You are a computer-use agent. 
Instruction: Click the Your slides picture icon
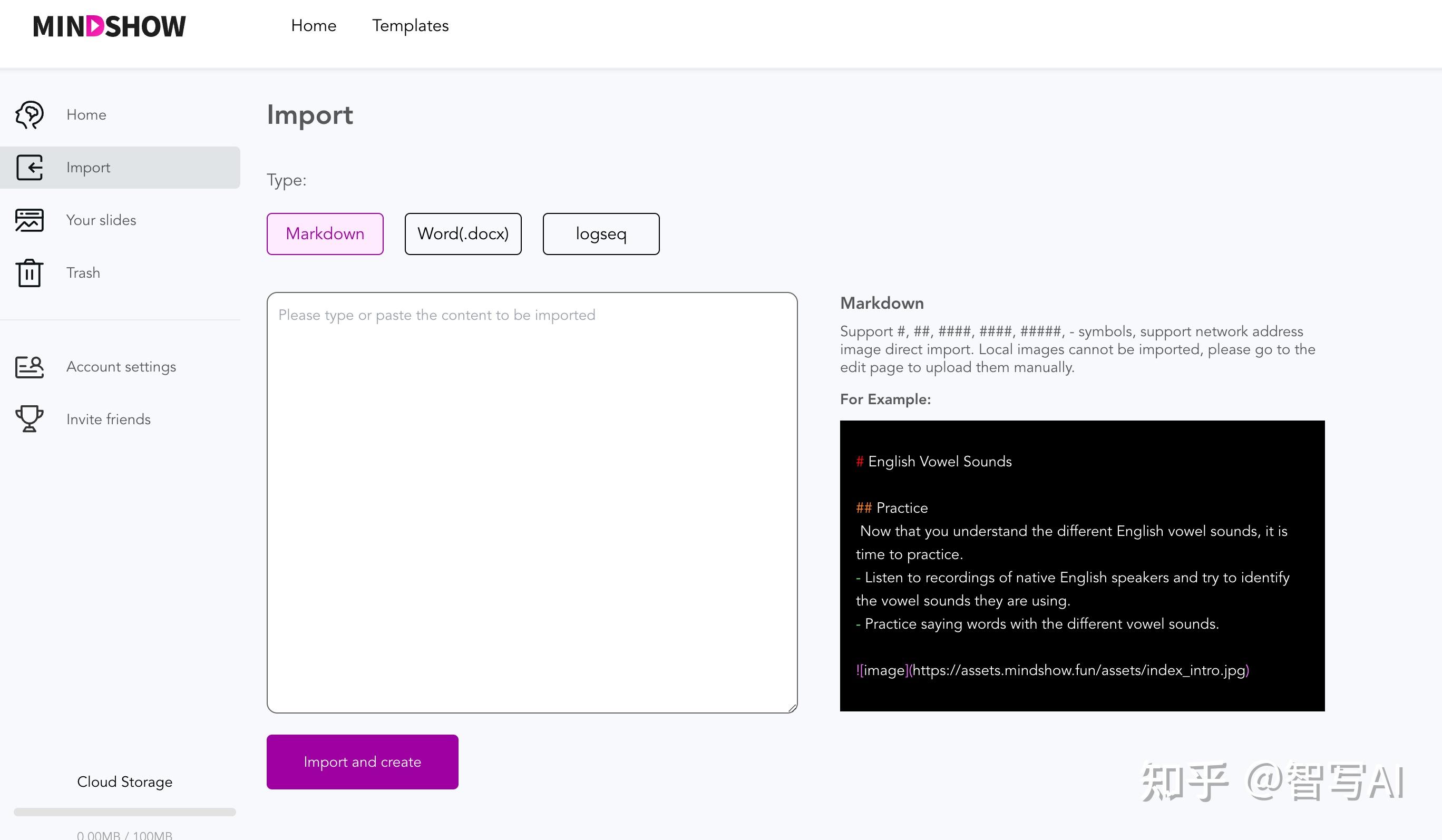(29, 220)
